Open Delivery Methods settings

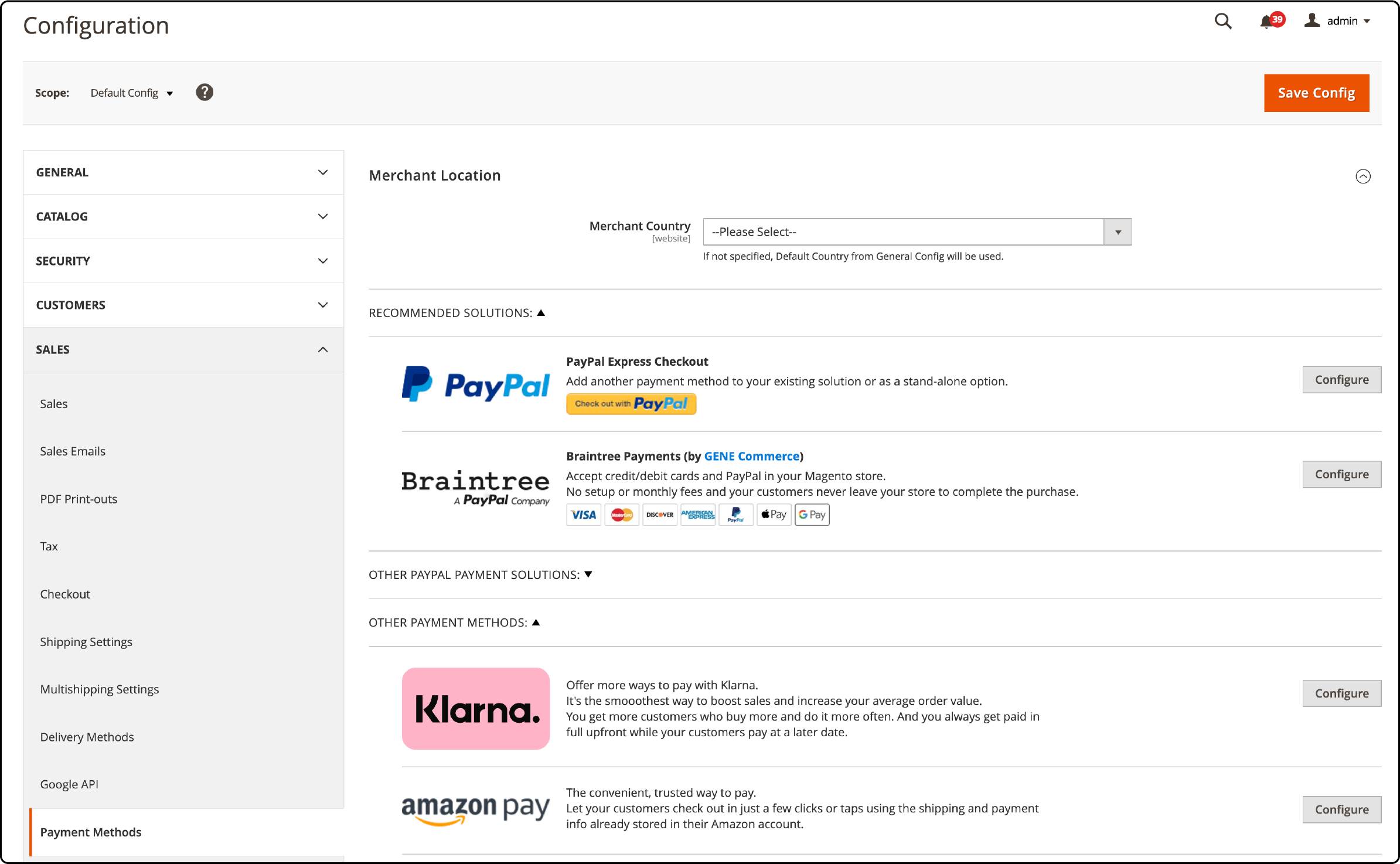point(87,737)
